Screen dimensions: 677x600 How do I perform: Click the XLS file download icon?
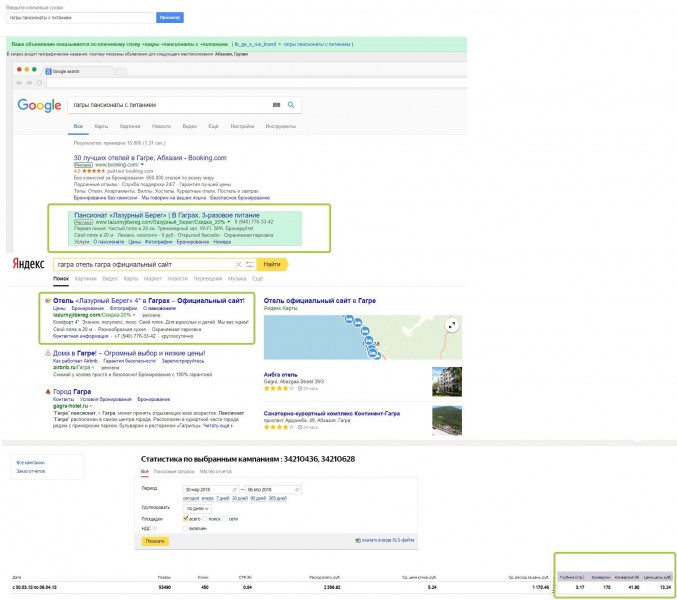click(357, 540)
